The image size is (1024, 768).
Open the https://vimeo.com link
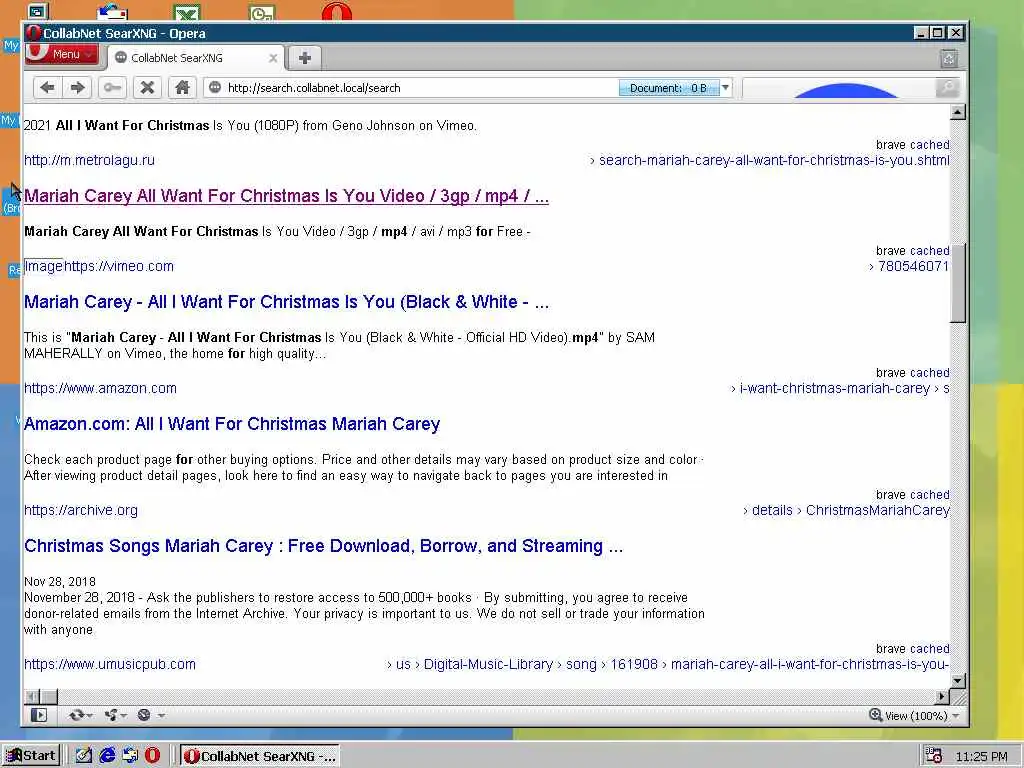[119, 266]
